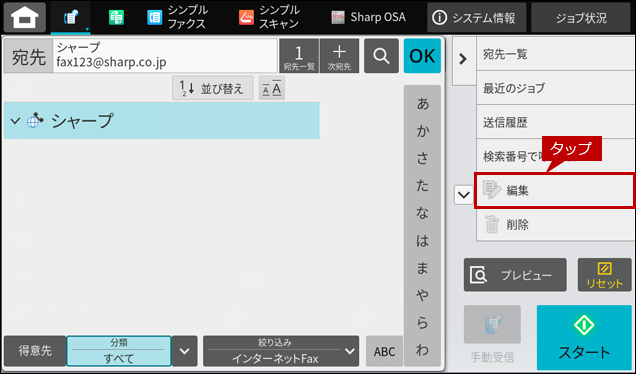Jump to か row in index

pyautogui.click(x=422, y=131)
